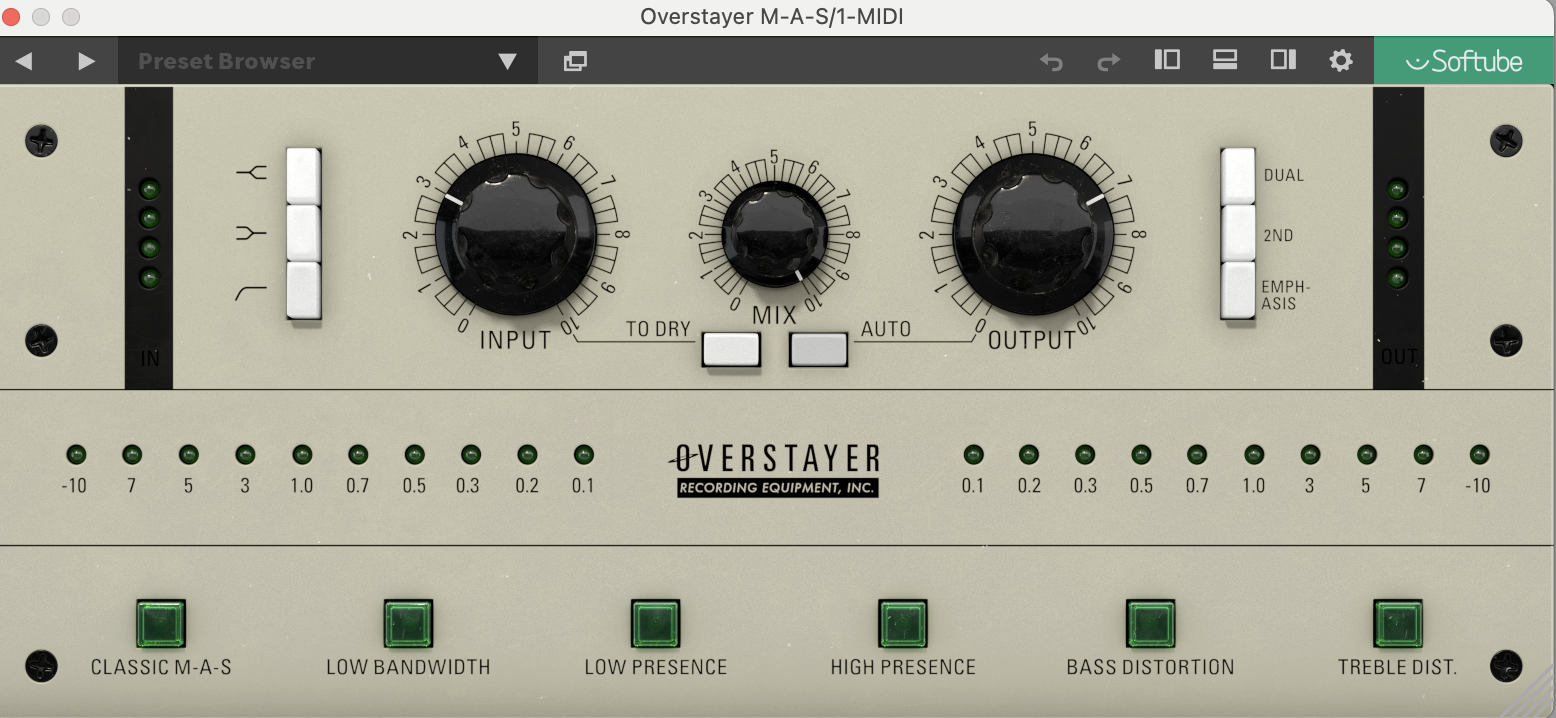Click the INPUT label text
The width and height of the screenshot is (1556, 718).
[515, 340]
